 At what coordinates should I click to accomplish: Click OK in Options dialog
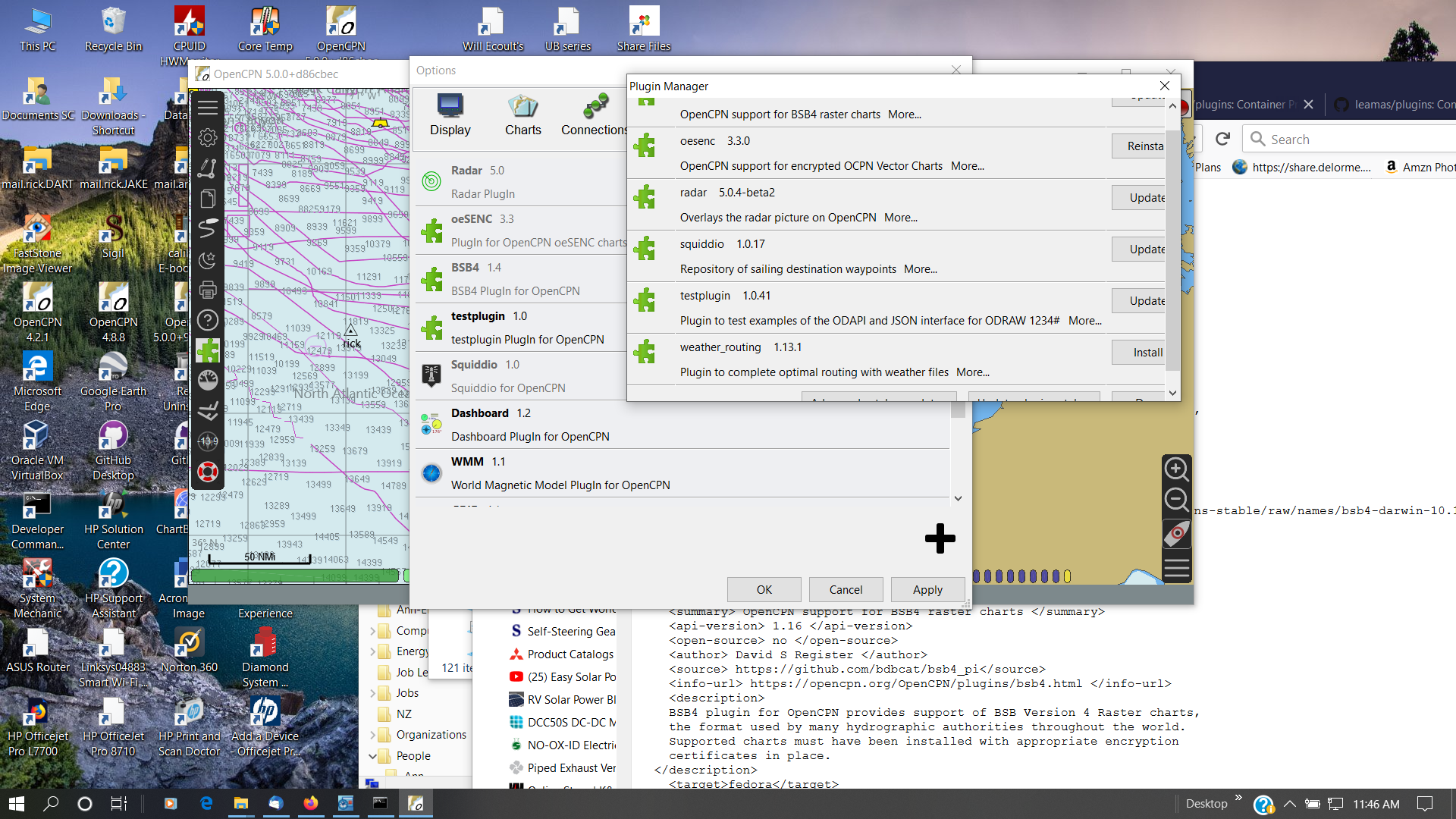[x=764, y=589]
